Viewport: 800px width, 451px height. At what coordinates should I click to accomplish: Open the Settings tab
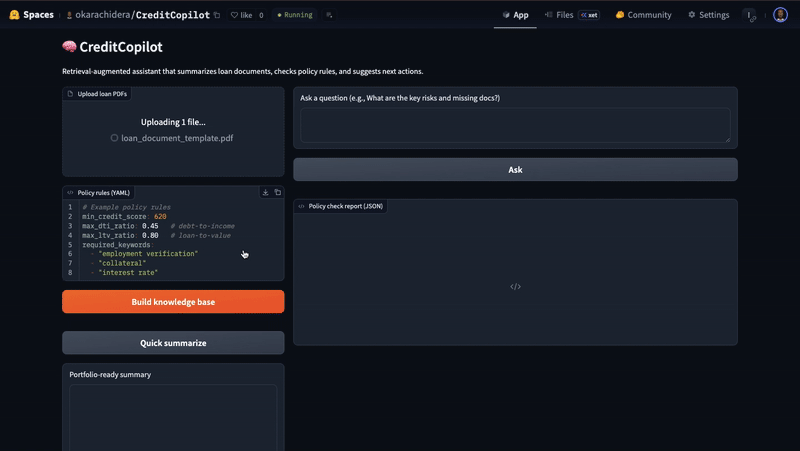(708, 15)
